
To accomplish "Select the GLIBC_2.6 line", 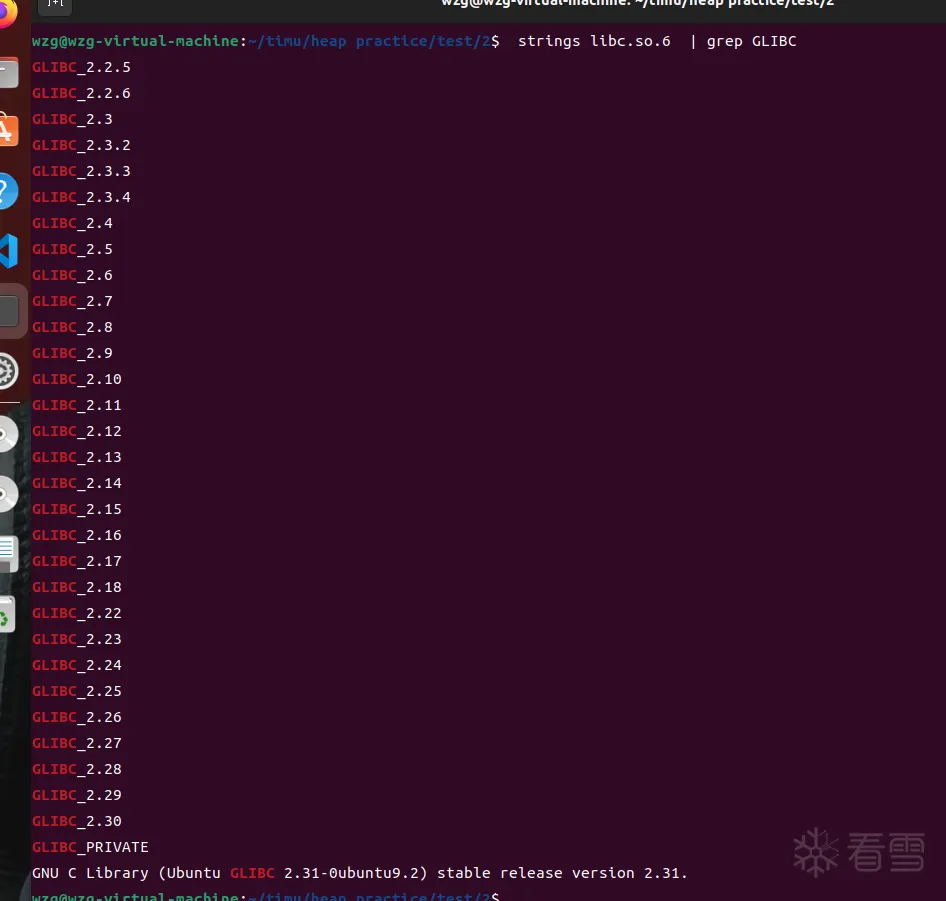I will click(72, 275).
